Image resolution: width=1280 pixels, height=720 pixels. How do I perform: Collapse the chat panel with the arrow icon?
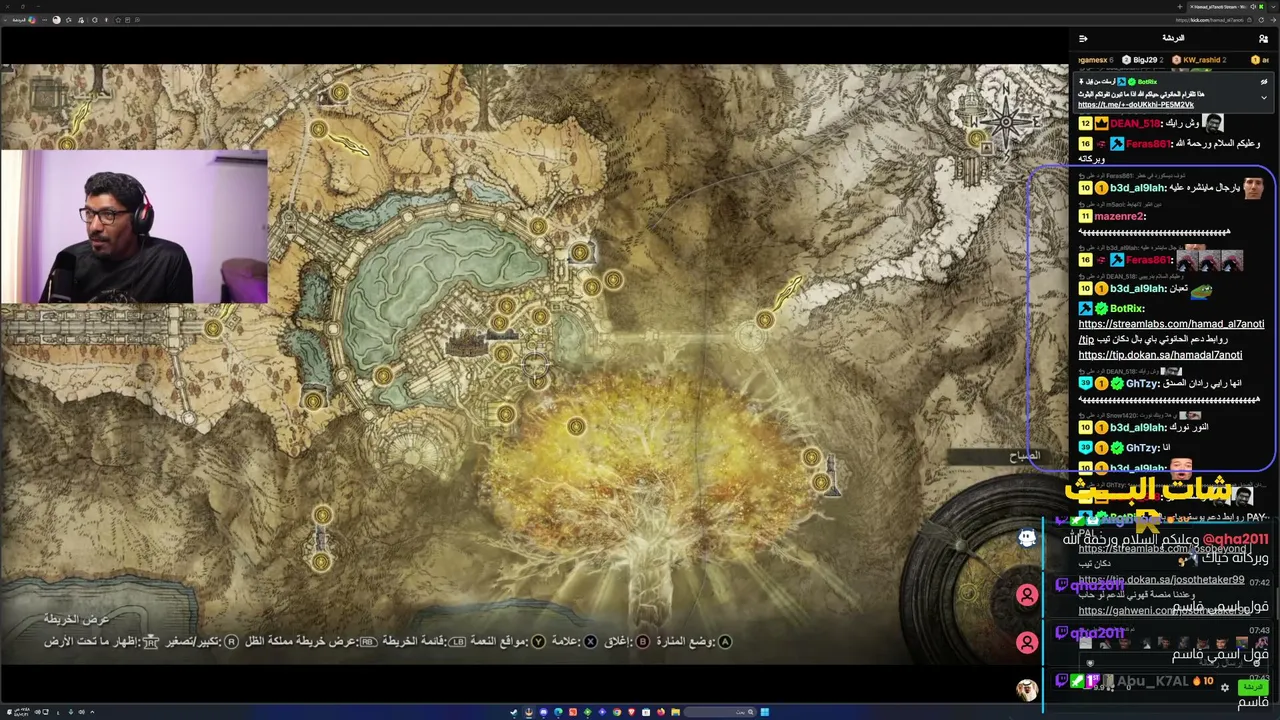tap(1083, 38)
